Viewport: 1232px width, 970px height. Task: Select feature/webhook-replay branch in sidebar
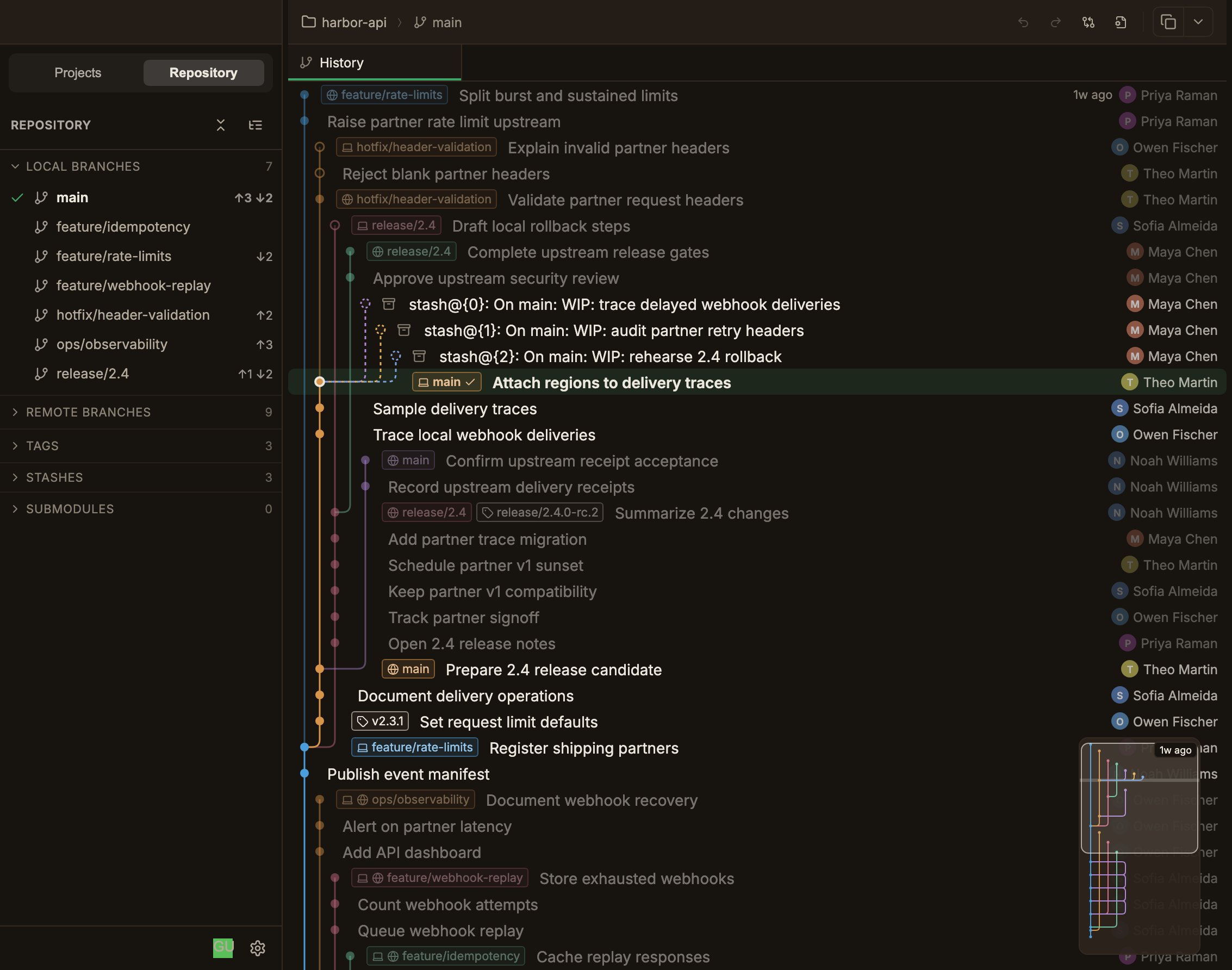141,285
